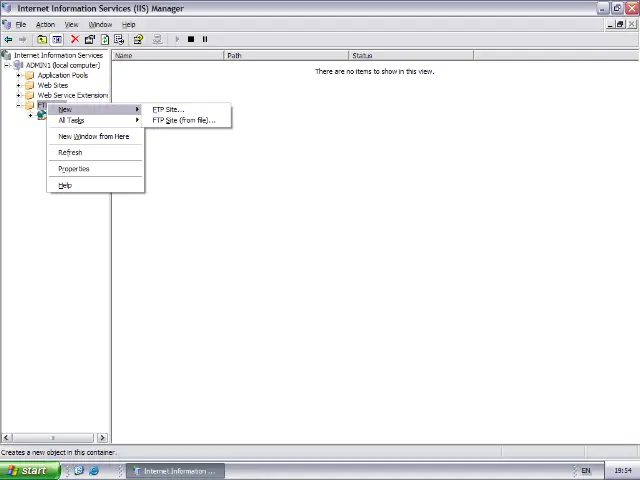Click the EN language indicator
Image resolution: width=640 pixels, height=480 pixels.
click(x=586, y=471)
